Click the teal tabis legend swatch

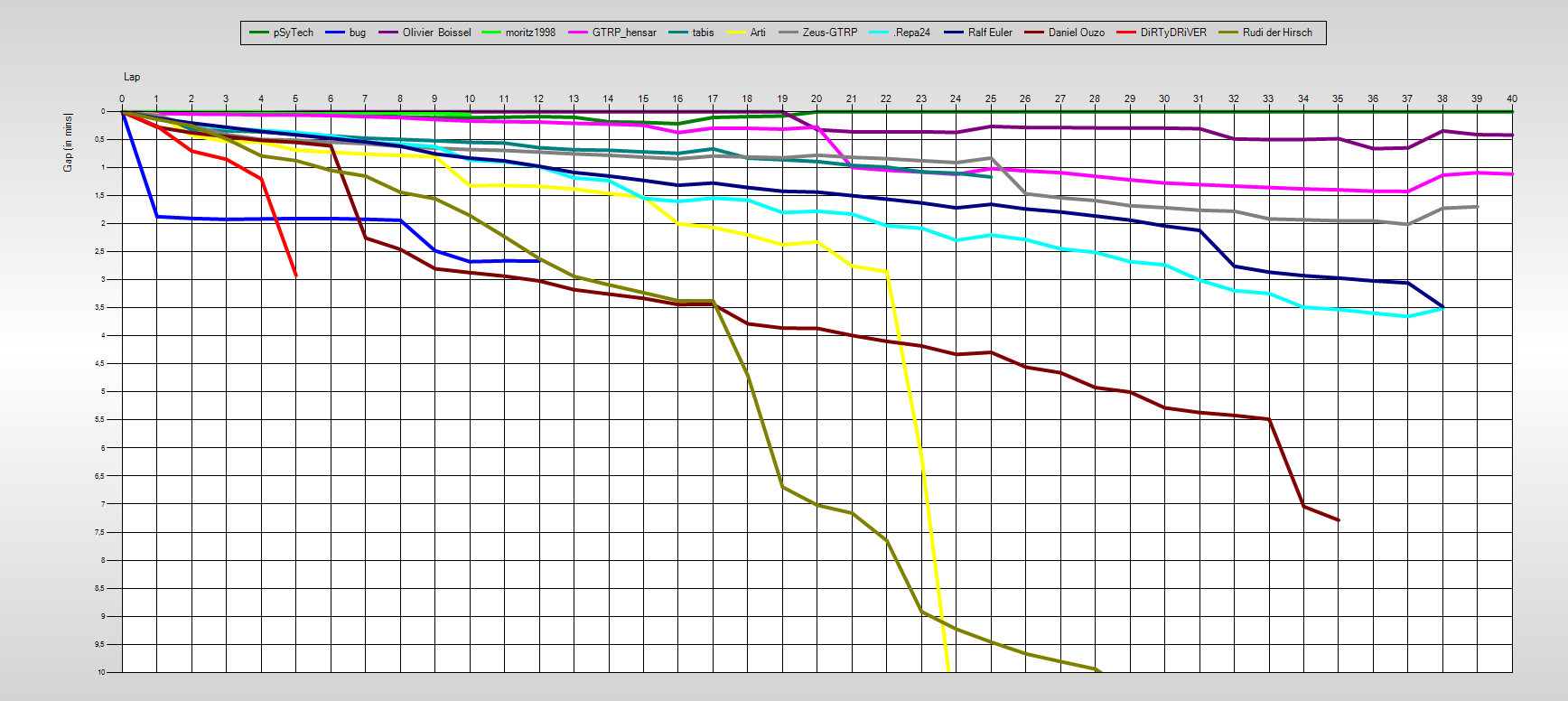(x=678, y=33)
